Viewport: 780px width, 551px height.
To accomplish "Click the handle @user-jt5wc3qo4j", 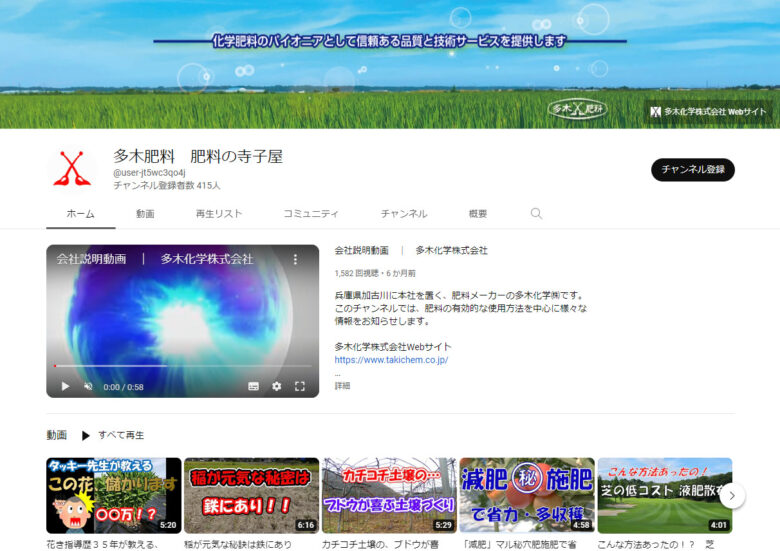I will (x=149, y=173).
